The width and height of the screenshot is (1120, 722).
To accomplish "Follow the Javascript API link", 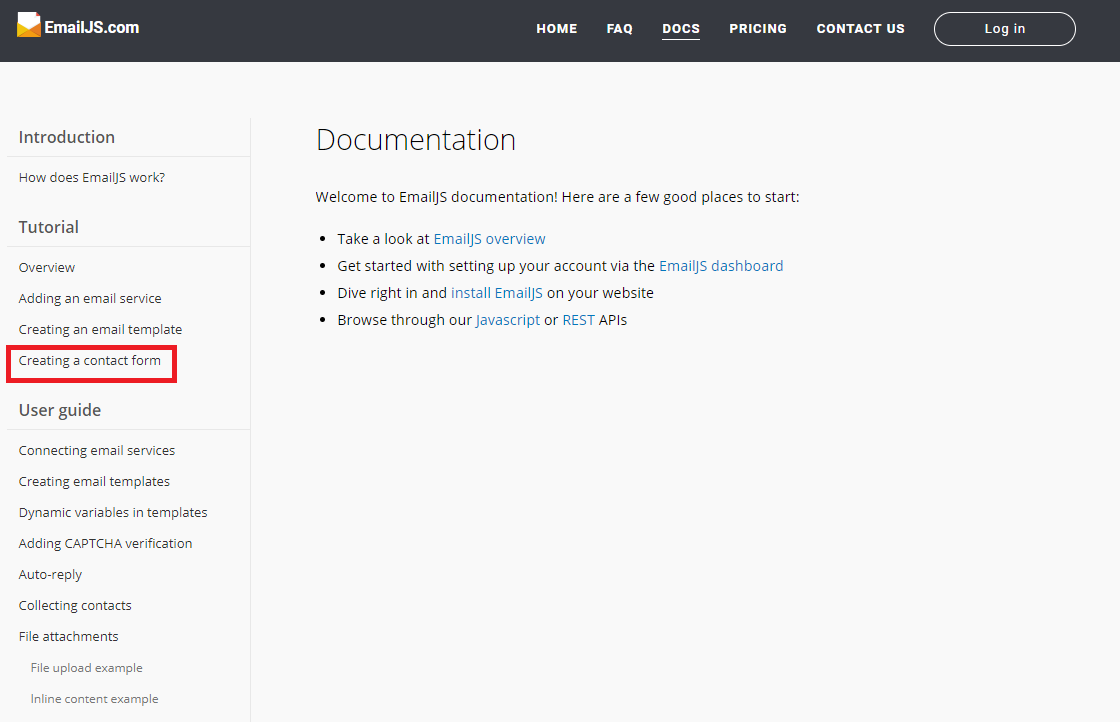I will pos(508,321).
